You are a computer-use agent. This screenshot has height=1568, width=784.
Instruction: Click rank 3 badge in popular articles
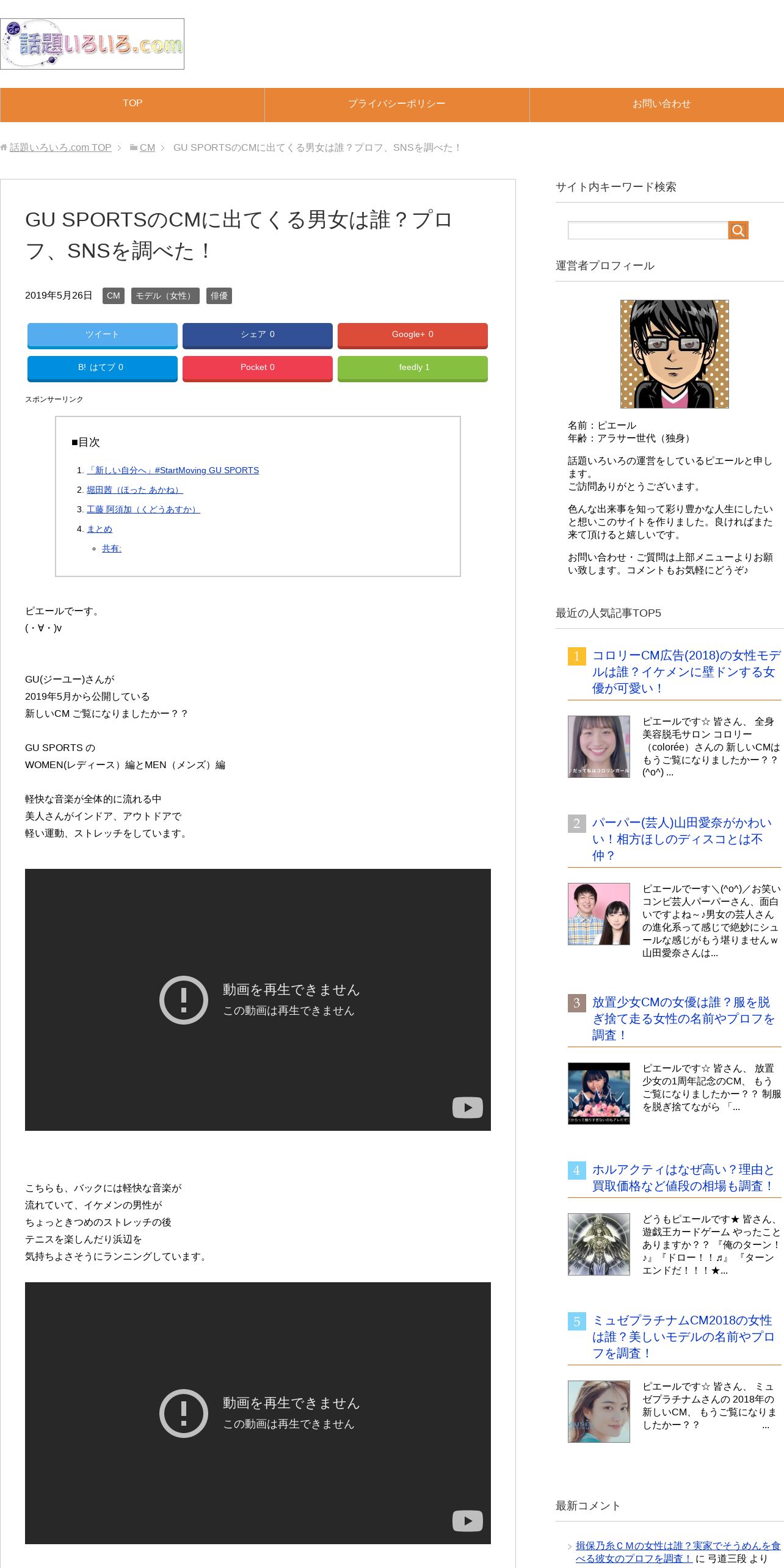577,1003
